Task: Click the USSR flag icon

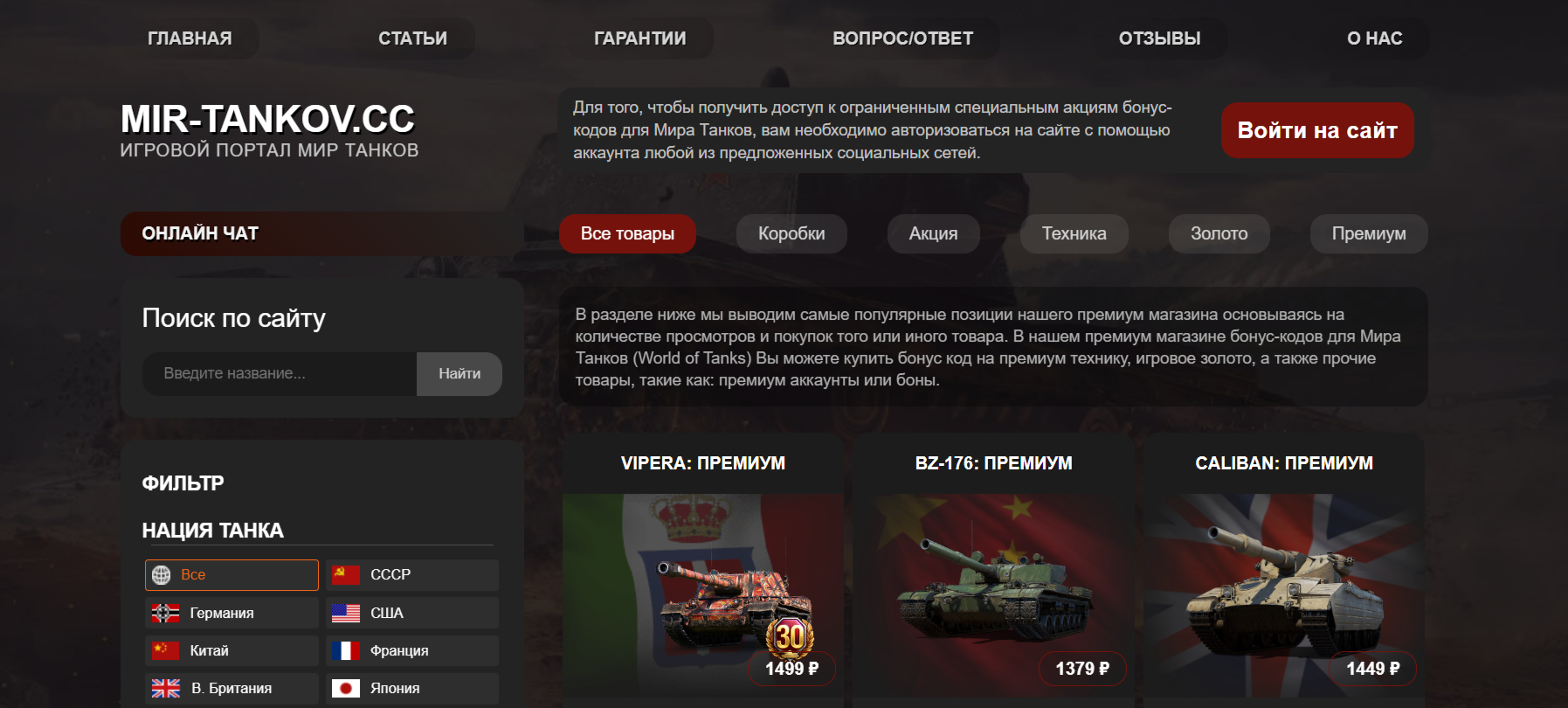Action: (x=345, y=575)
